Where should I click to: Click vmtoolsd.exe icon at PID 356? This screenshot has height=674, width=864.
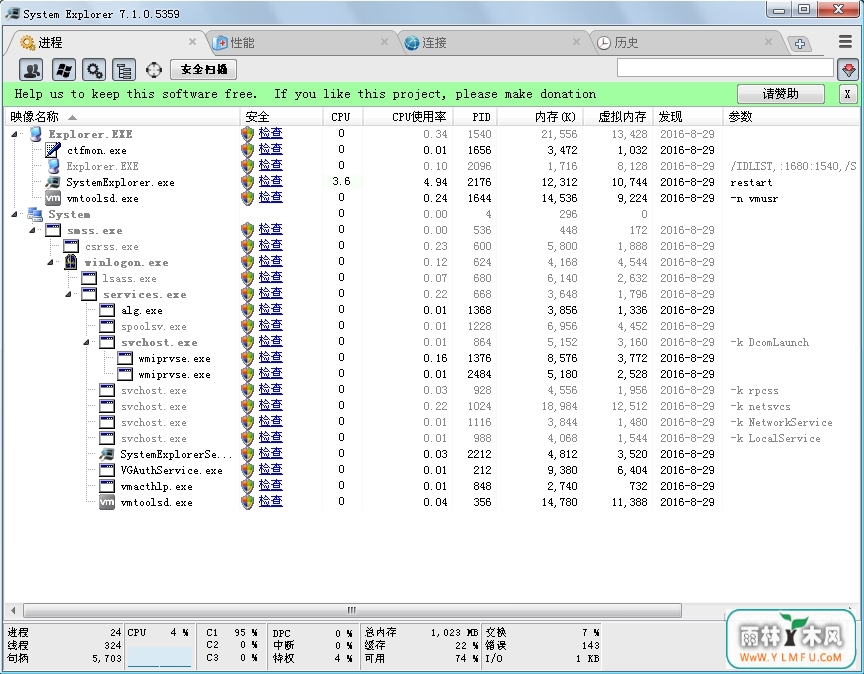(x=106, y=502)
